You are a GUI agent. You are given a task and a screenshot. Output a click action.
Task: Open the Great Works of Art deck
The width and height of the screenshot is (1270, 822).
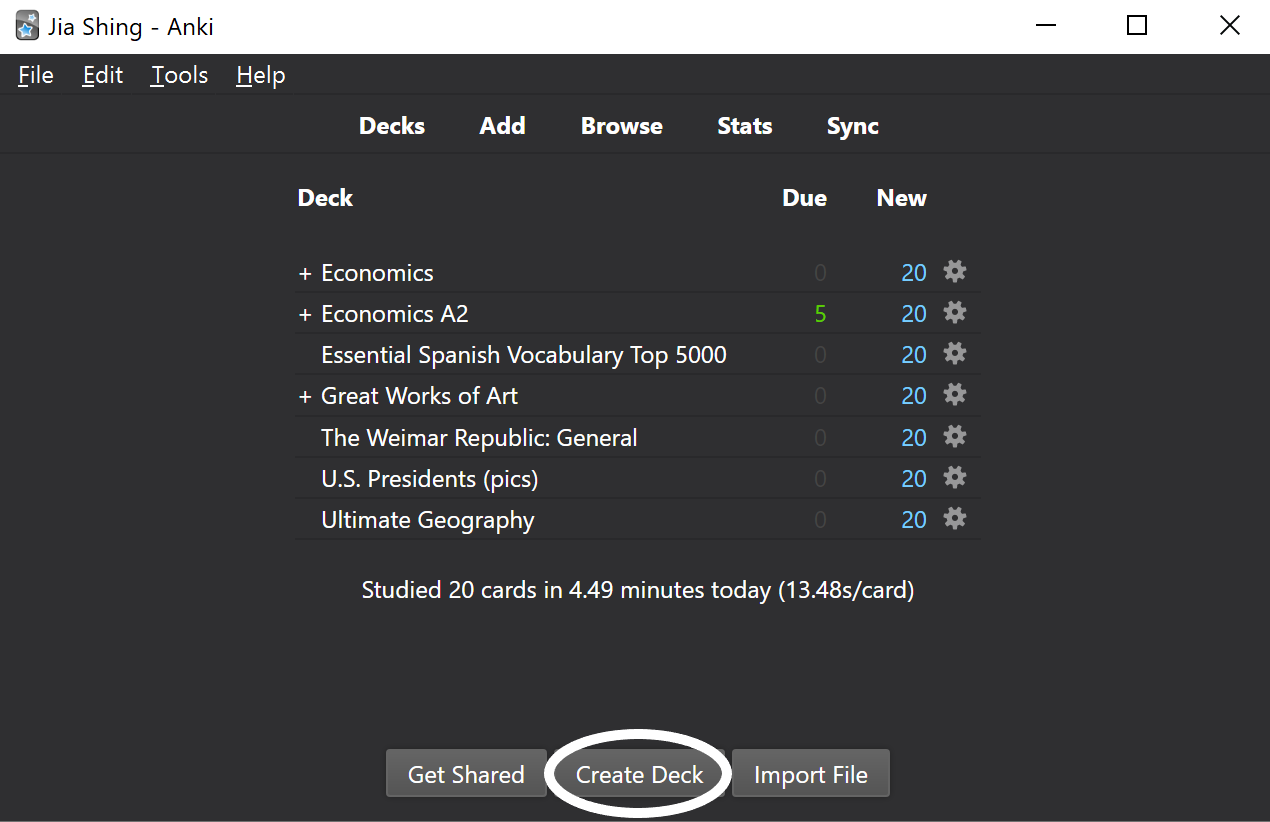coord(419,396)
